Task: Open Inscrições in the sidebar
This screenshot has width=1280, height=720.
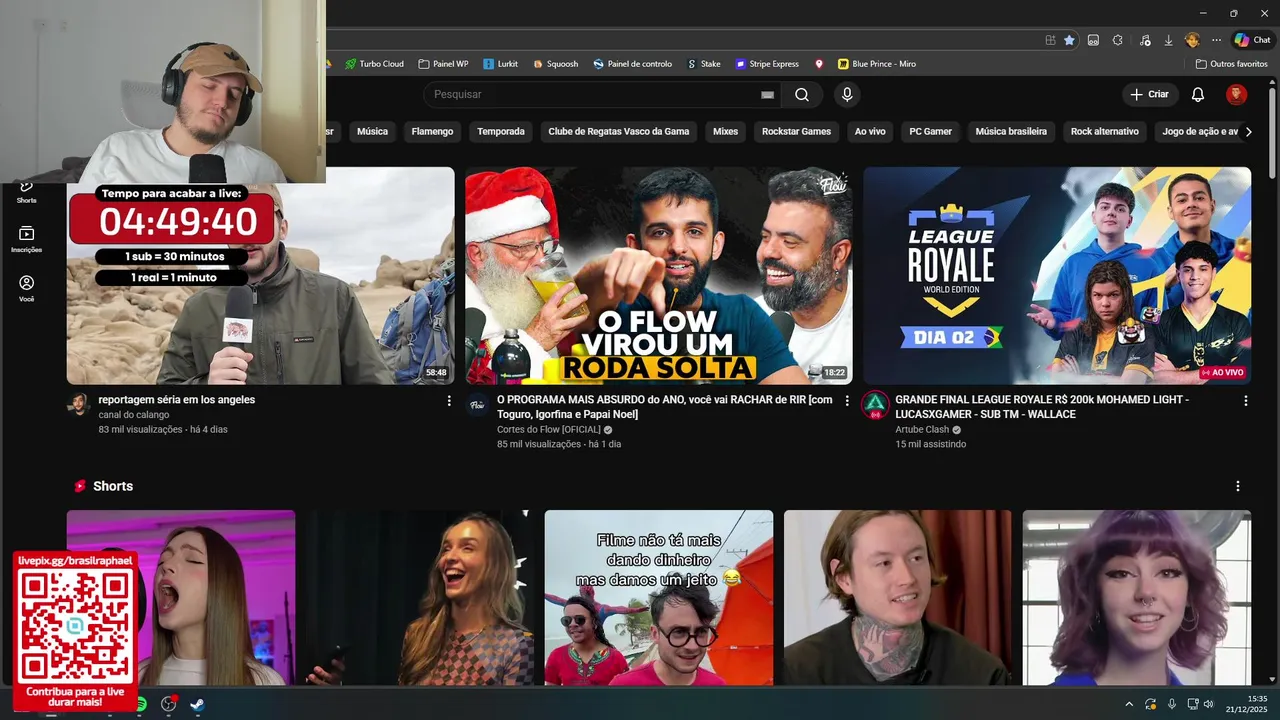Action: [x=27, y=239]
